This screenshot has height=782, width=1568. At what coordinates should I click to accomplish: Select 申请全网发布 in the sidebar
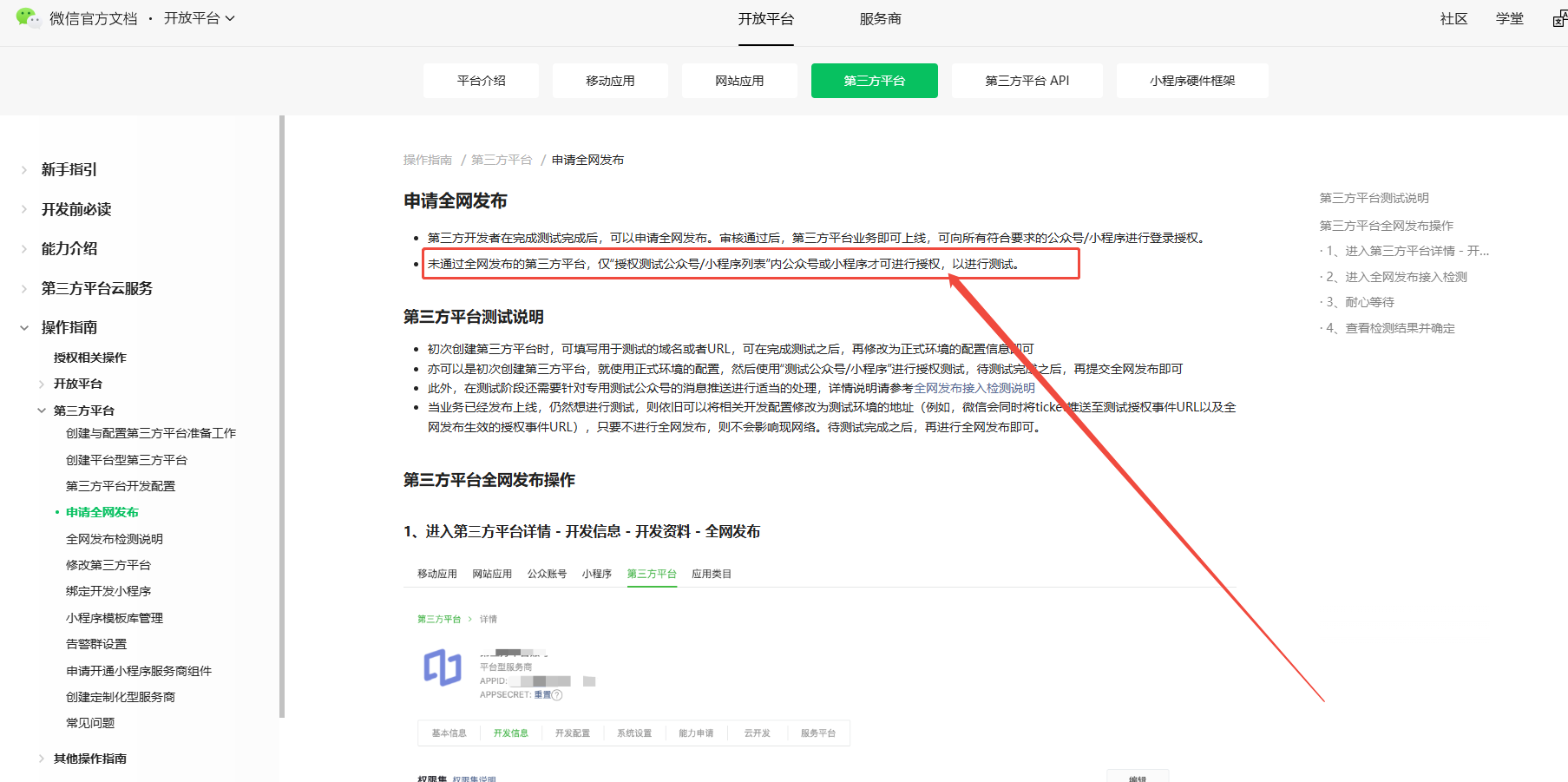point(102,512)
